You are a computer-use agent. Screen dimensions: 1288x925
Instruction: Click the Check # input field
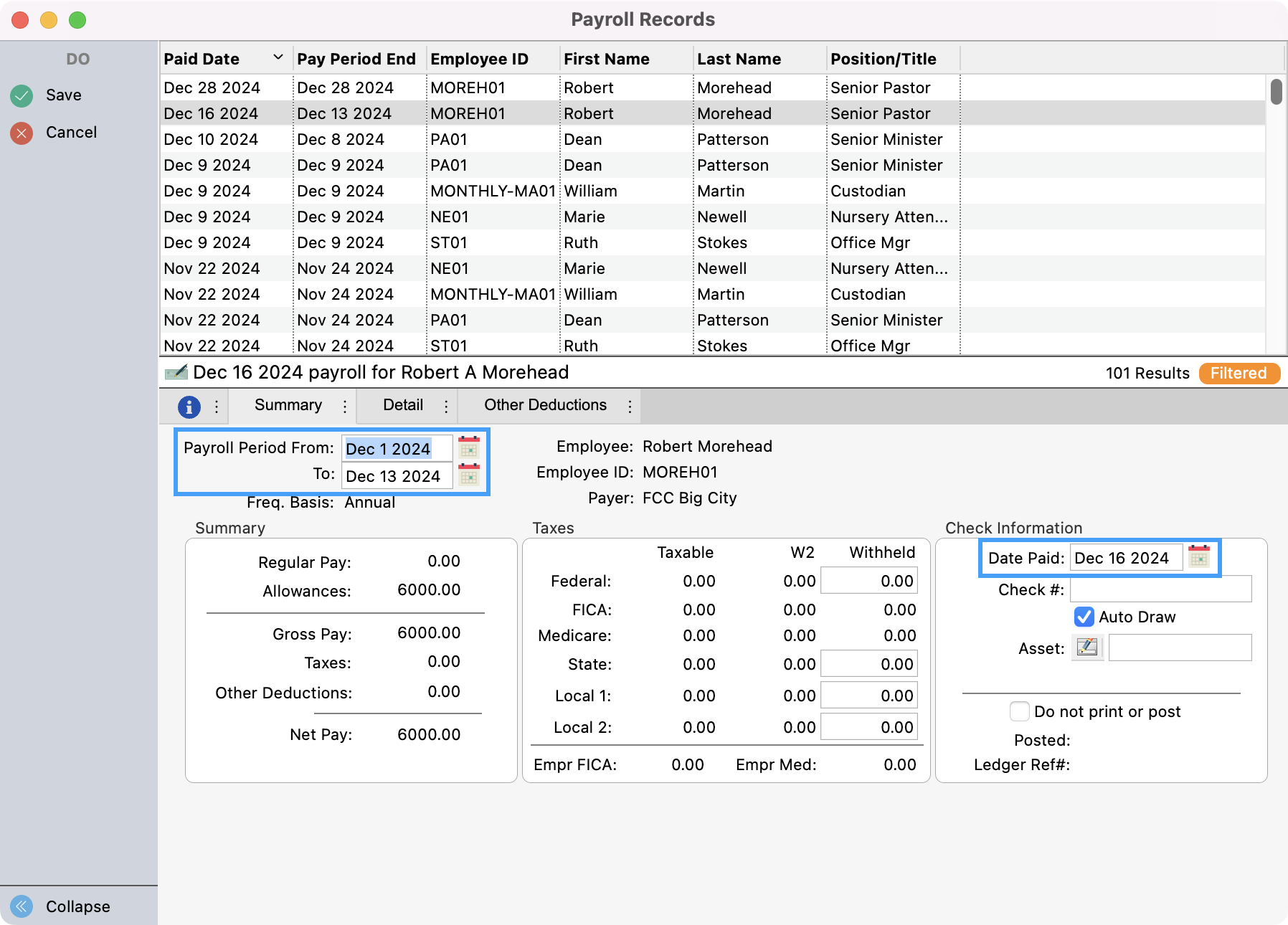click(x=1160, y=589)
